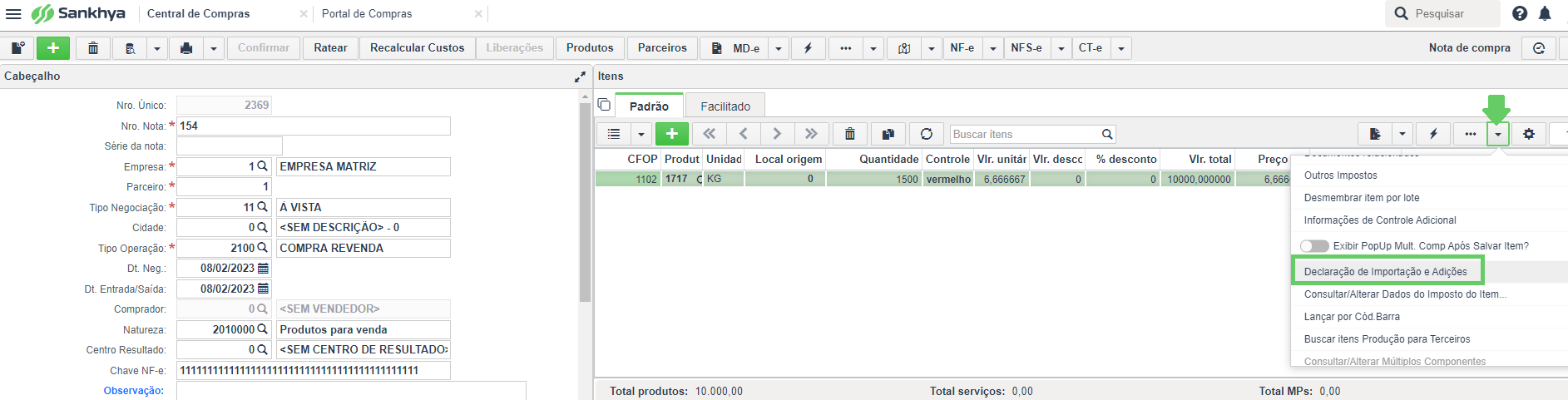This screenshot has width=1568, height=400.
Task: Choose Outros Impostos from menu
Action: coord(1341,175)
